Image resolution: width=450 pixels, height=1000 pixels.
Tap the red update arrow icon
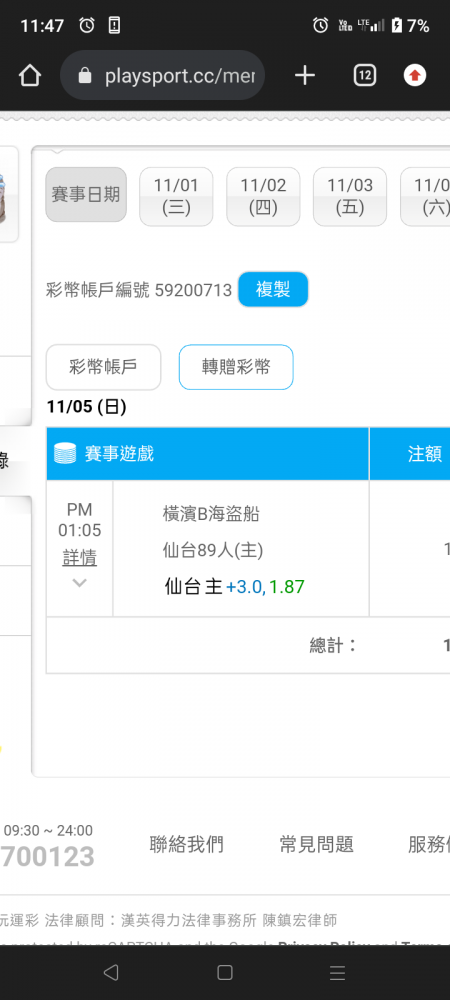tap(415, 76)
